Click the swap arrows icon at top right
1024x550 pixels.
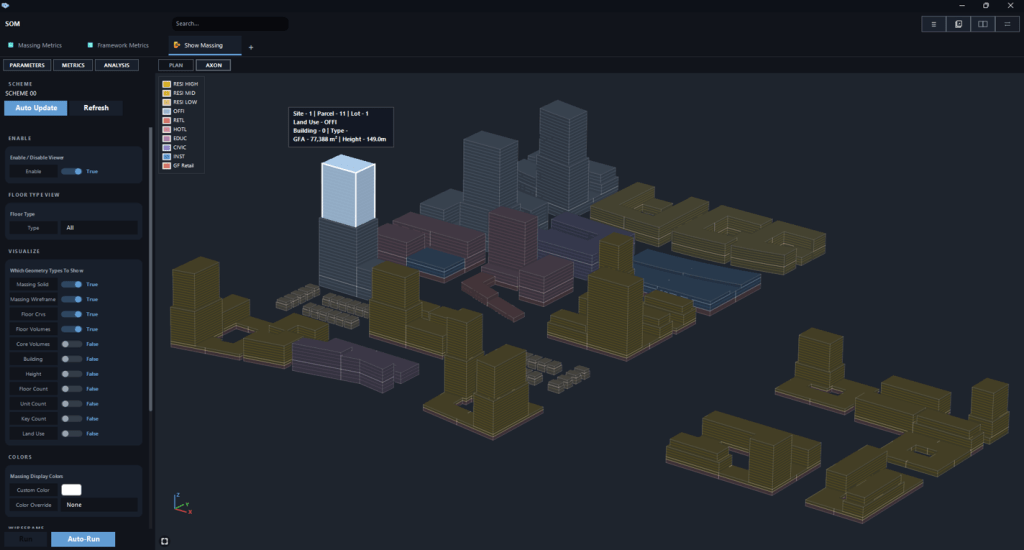1007,24
